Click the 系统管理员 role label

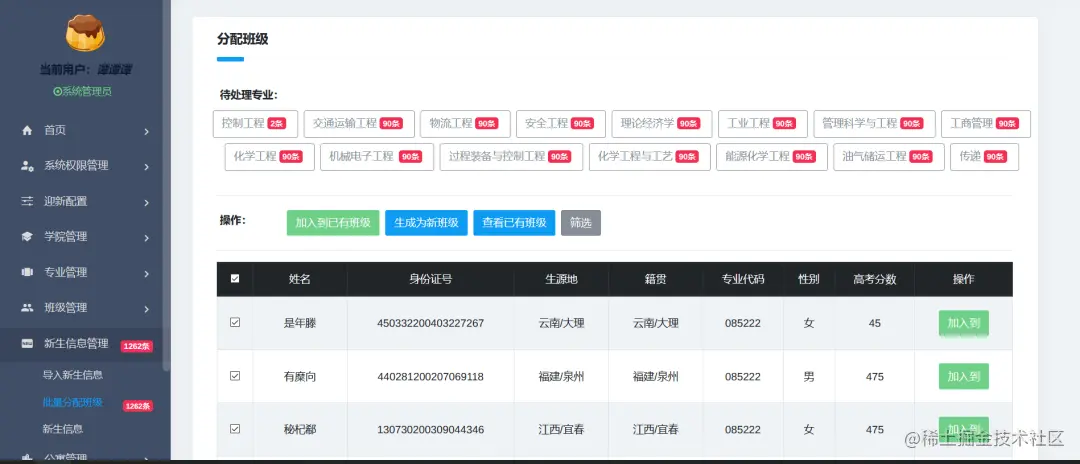[82, 91]
